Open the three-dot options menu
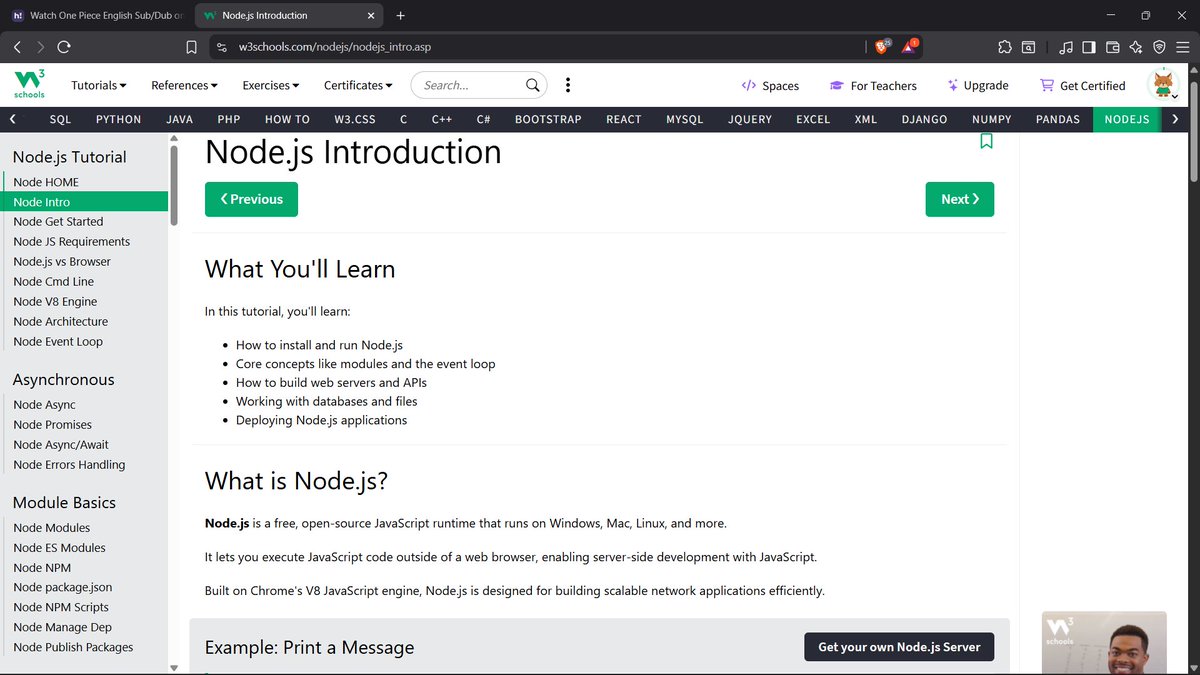The image size is (1200, 675). coord(568,85)
